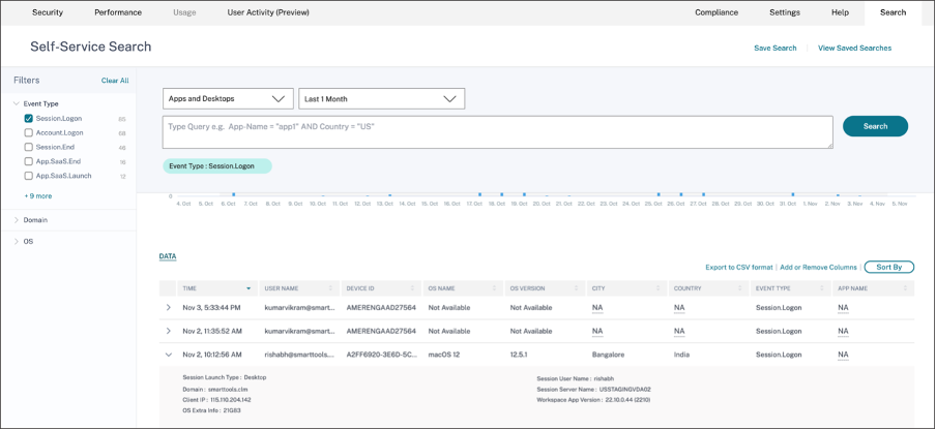Open the Last 1 Month time dropdown
The height and width of the screenshot is (430, 936).
coord(381,99)
